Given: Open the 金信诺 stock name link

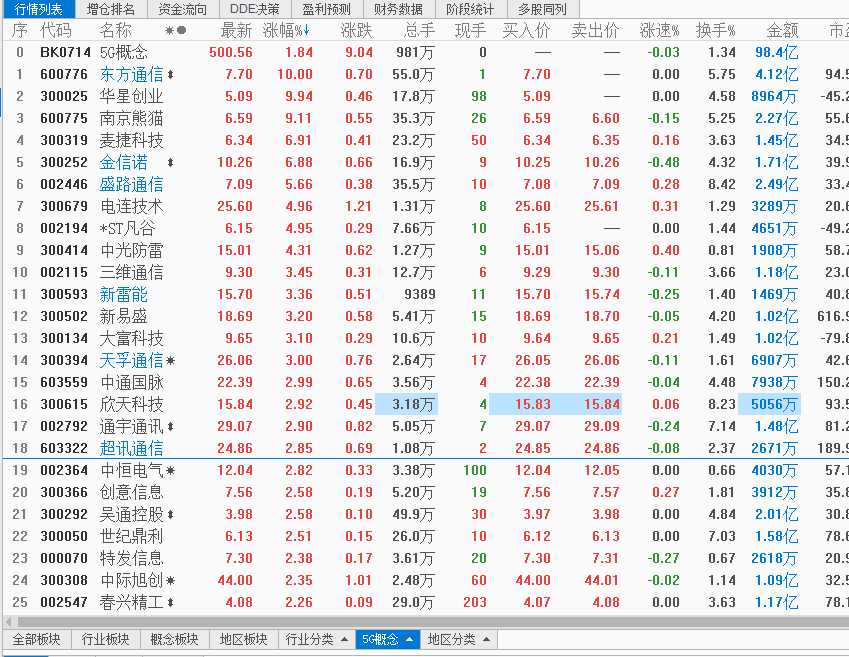Looking at the screenshot, I should point(123,162).
